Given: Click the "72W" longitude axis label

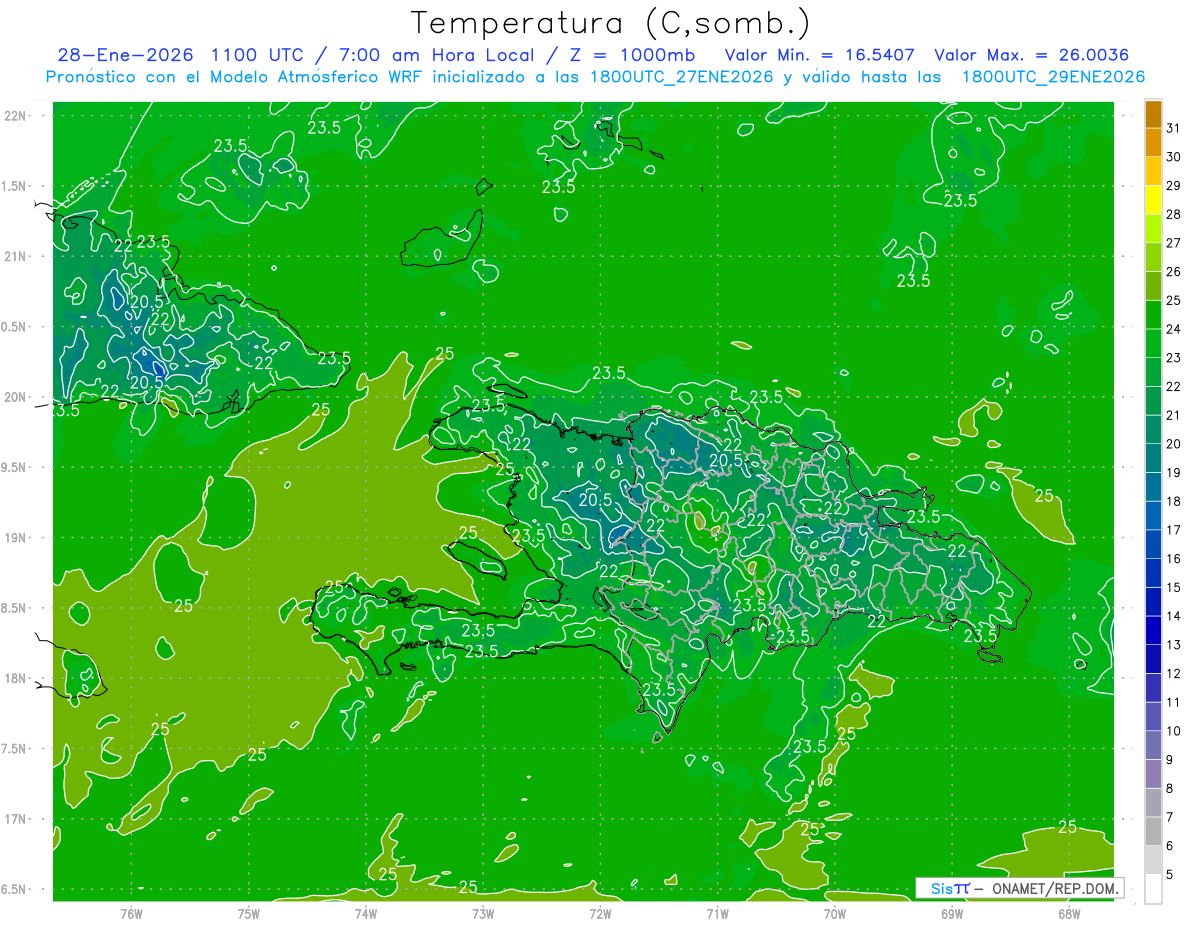Looking at the screenshot, I should [600, 914].
